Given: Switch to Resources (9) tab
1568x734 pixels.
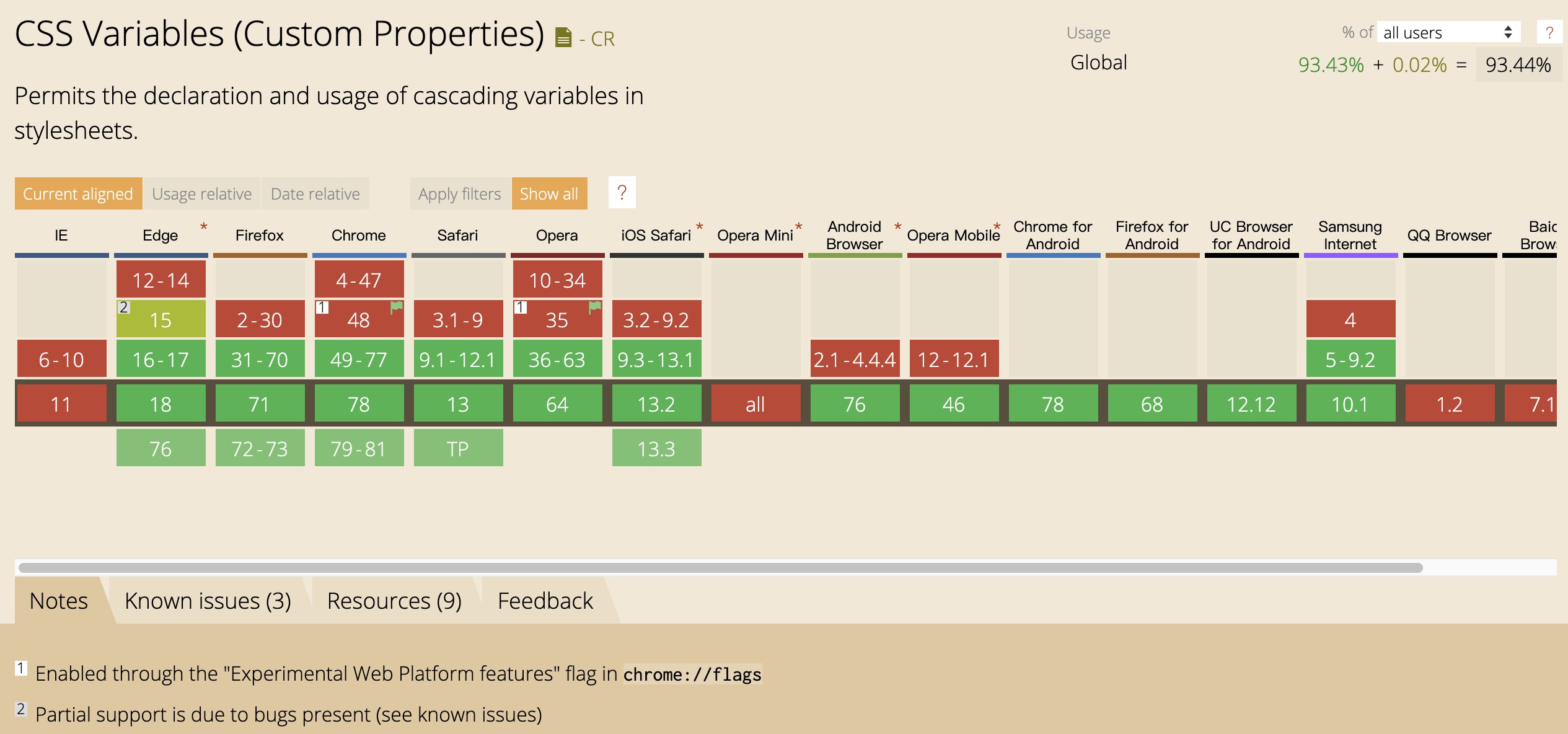Looking at the screenshot, I should pos(394,601).
